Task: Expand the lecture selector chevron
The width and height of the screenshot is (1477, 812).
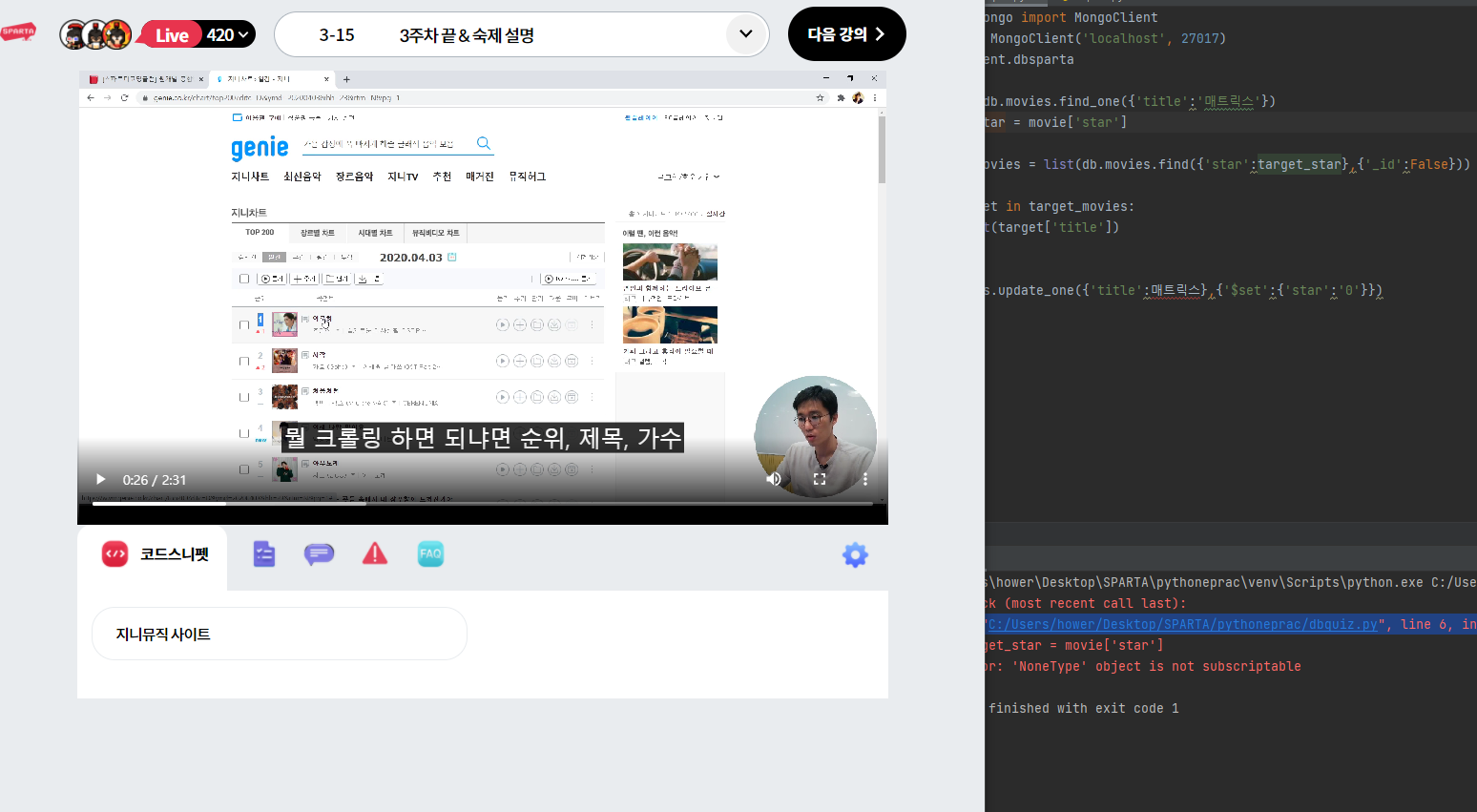Action: point(746,34)
